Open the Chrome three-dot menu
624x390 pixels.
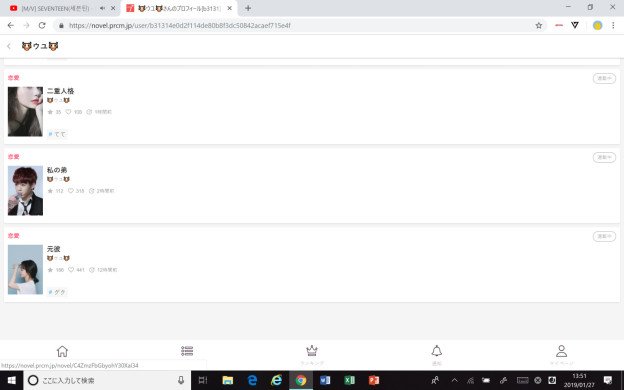coord(613,25)
